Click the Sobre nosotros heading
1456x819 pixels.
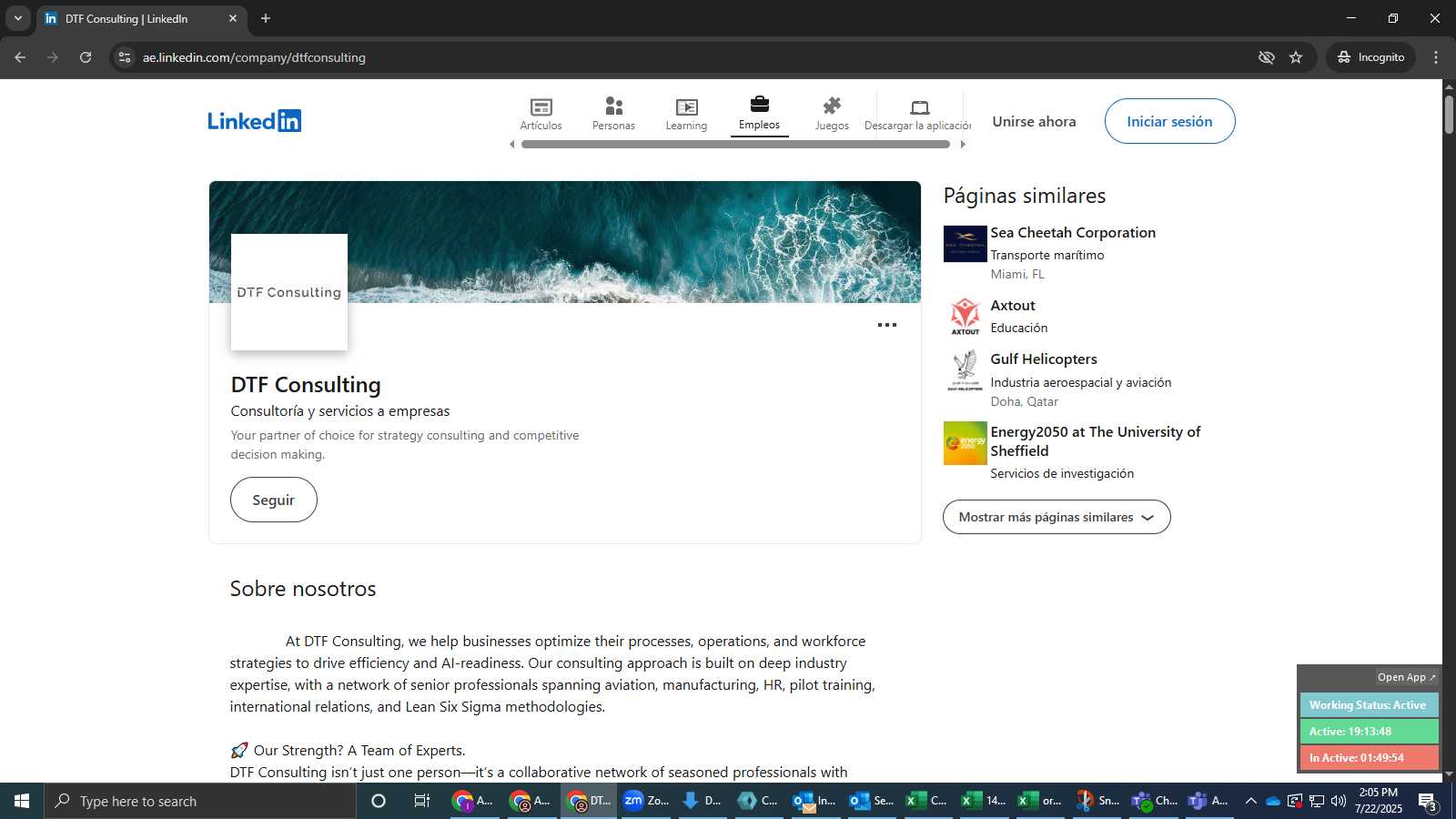coord(303,589)
